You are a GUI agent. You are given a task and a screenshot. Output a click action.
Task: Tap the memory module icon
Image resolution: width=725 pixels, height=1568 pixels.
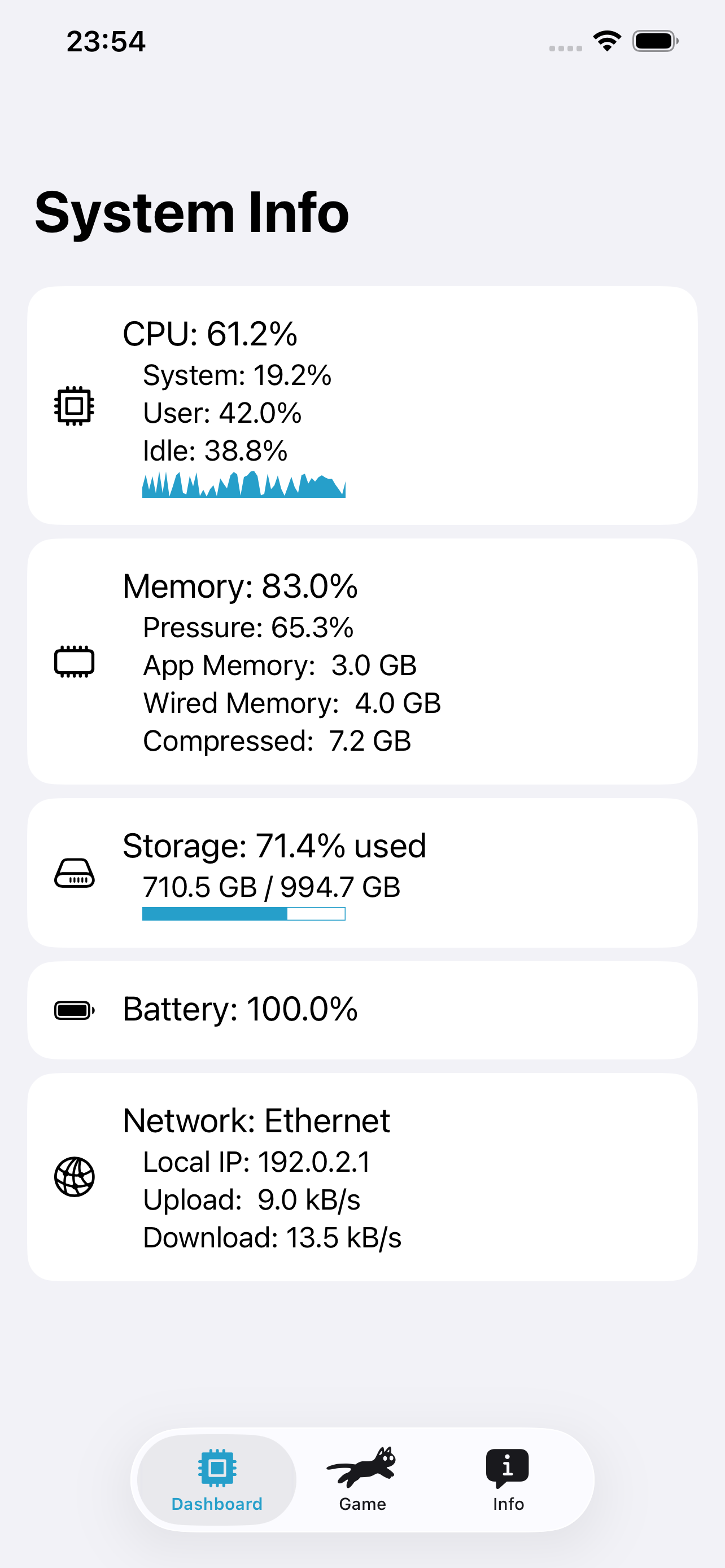tap(75, 662)
